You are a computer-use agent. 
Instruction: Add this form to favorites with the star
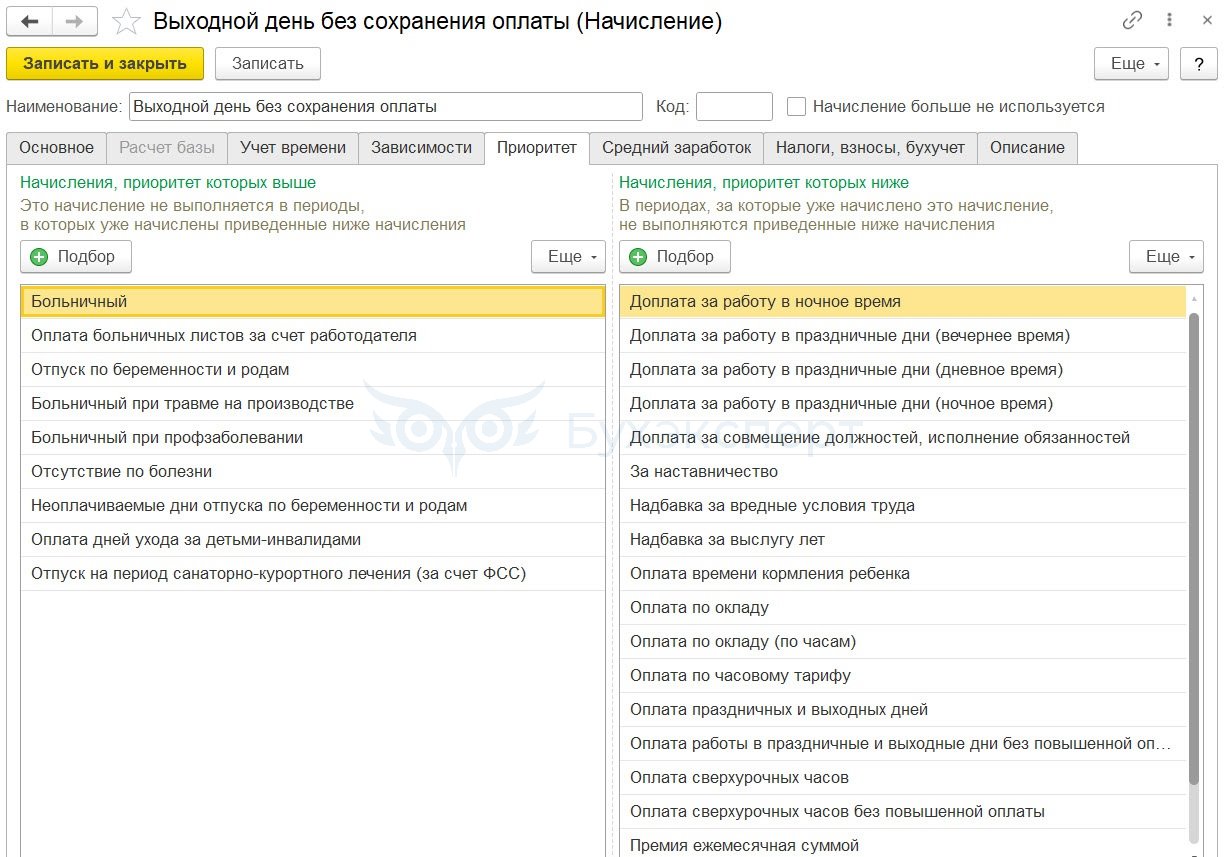(126, 21)
